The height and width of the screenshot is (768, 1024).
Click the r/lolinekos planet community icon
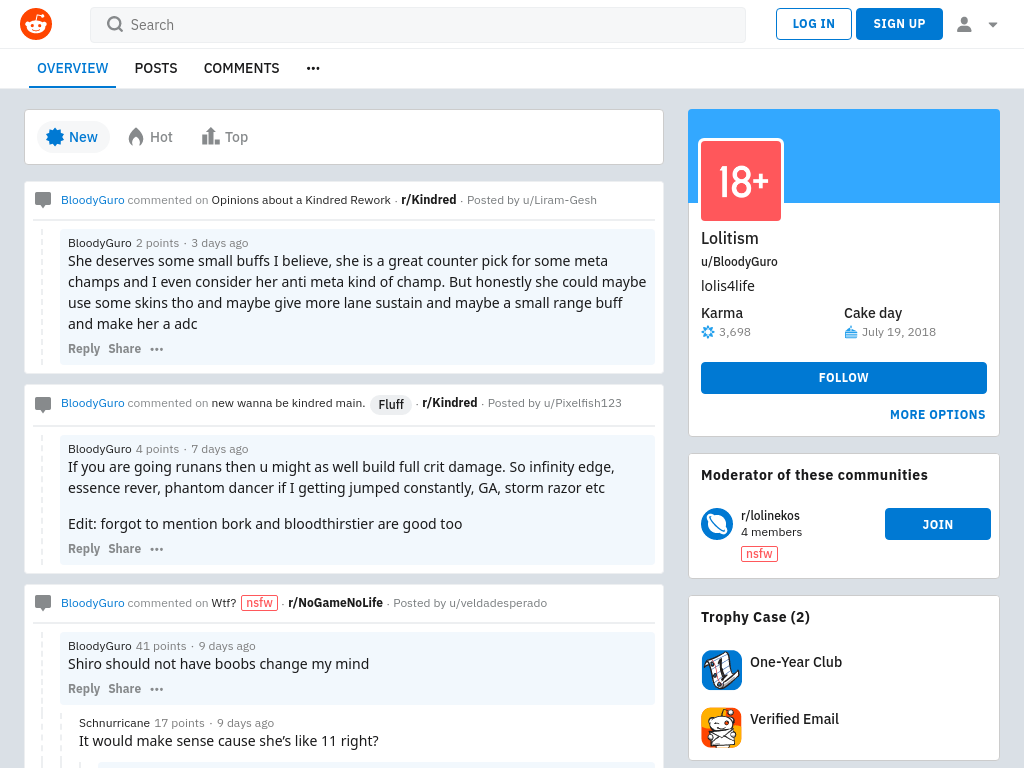(717, 524)
